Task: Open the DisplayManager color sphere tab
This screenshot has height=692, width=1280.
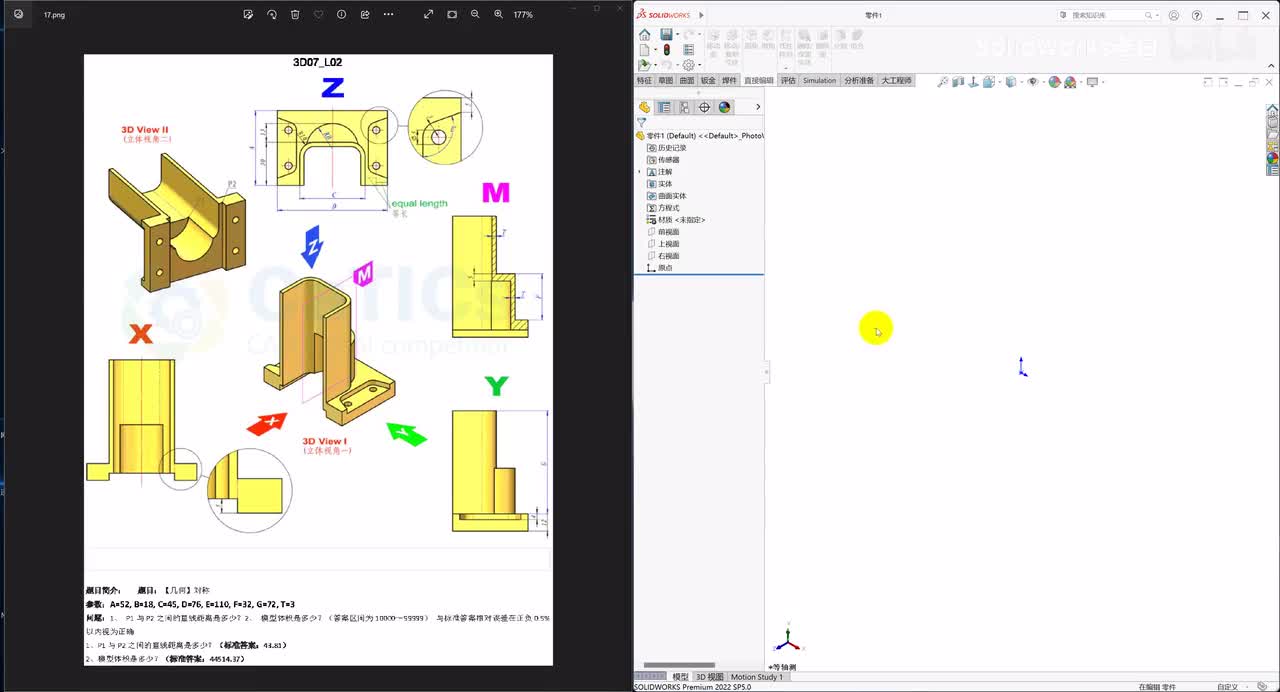Action: pos(725,107)
